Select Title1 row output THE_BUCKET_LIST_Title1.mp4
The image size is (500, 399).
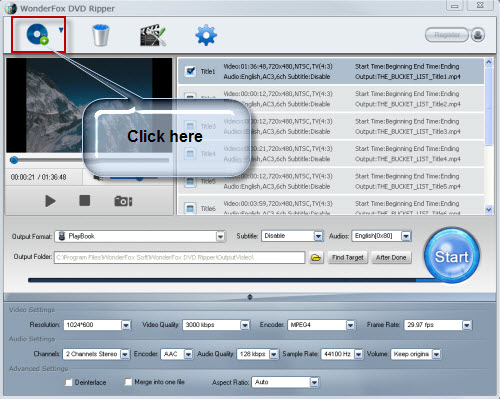(x=331, y=71)
